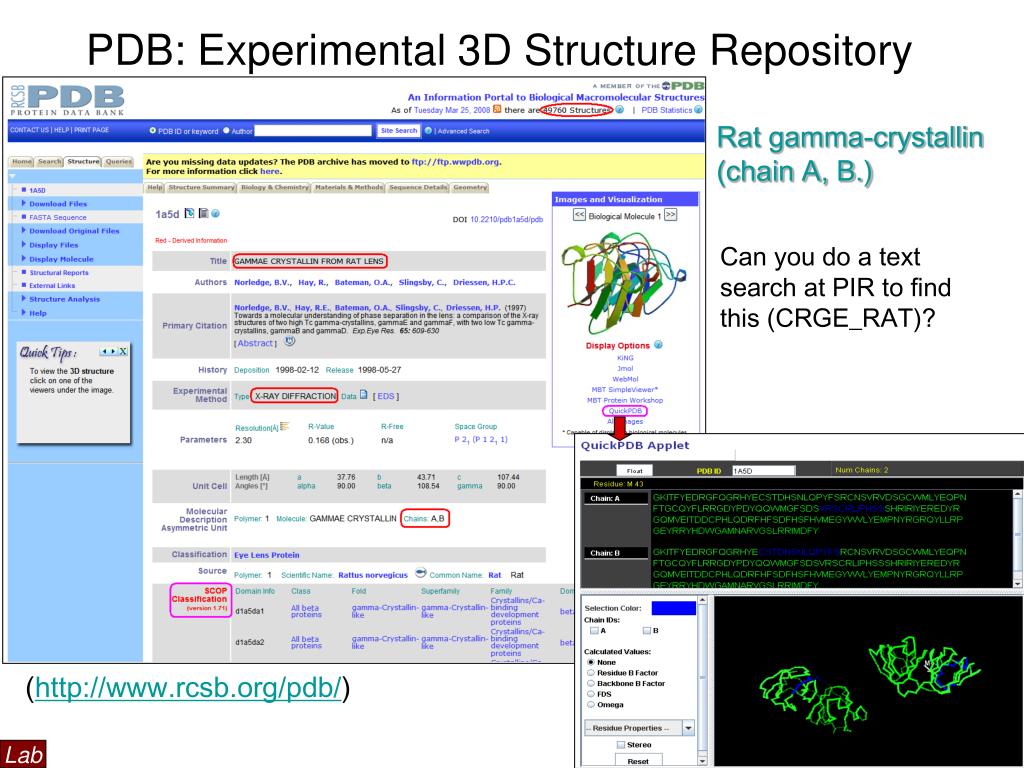1024x768 pixels.
Task: Close the Quick Tips box
Action: [x=123, y=351]
